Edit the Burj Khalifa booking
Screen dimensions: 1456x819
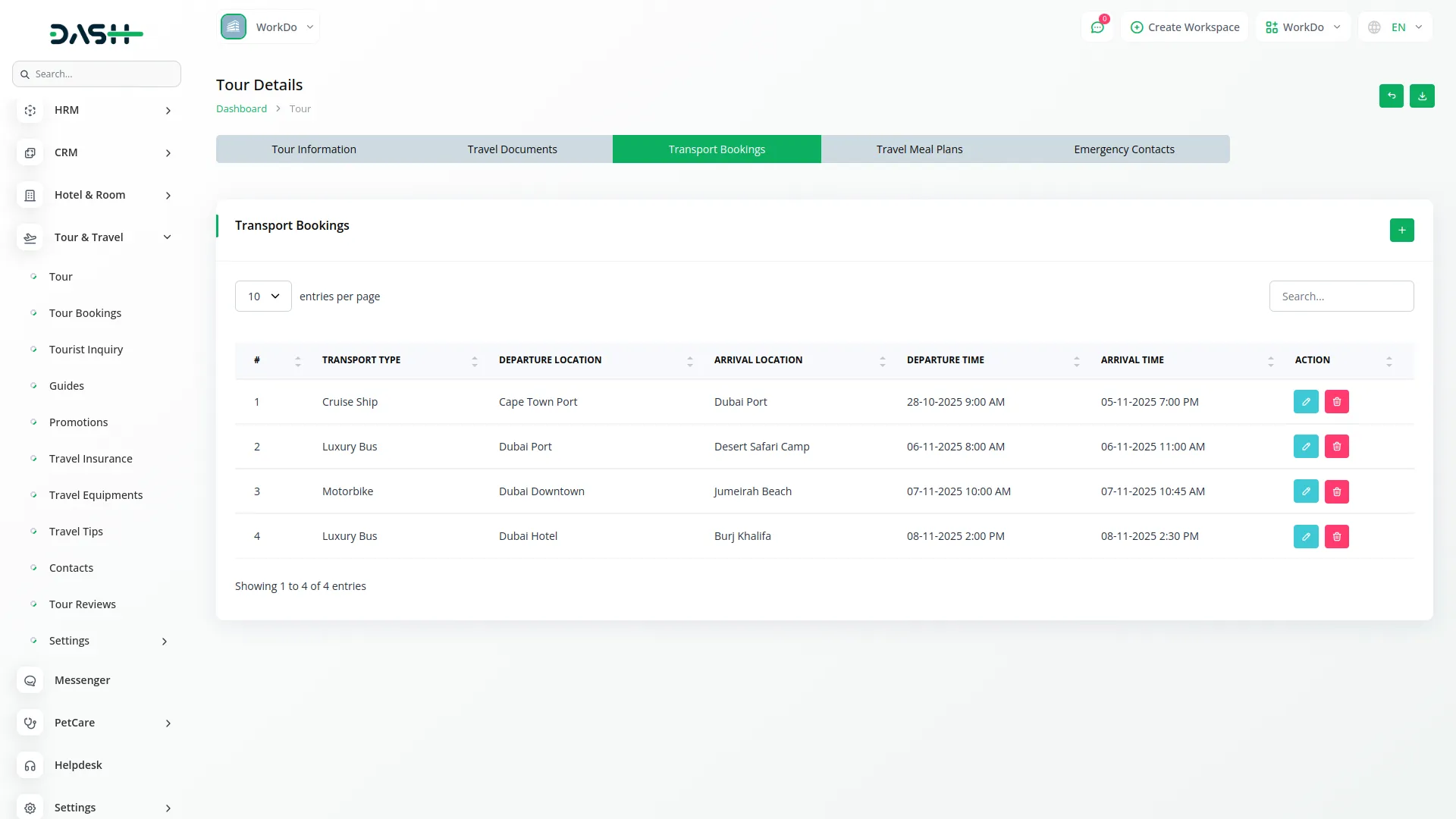1306,536
